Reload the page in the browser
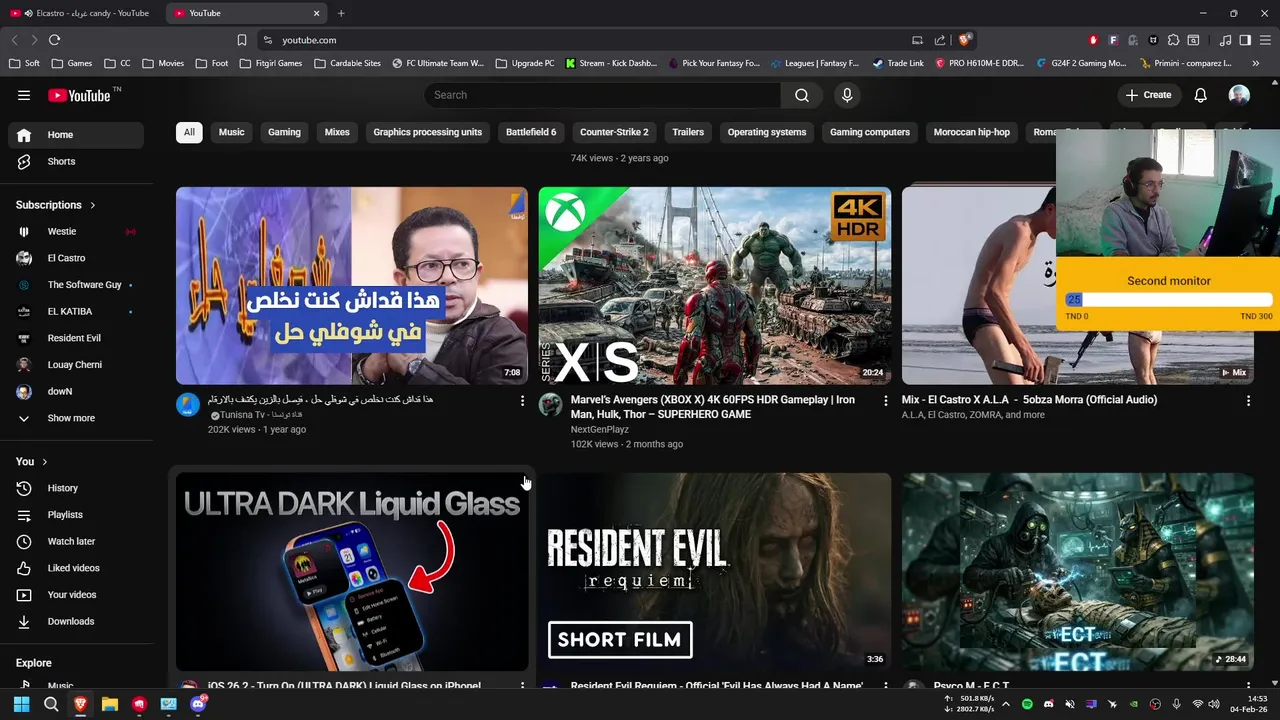1280x720 pixels. pos(54,40)
